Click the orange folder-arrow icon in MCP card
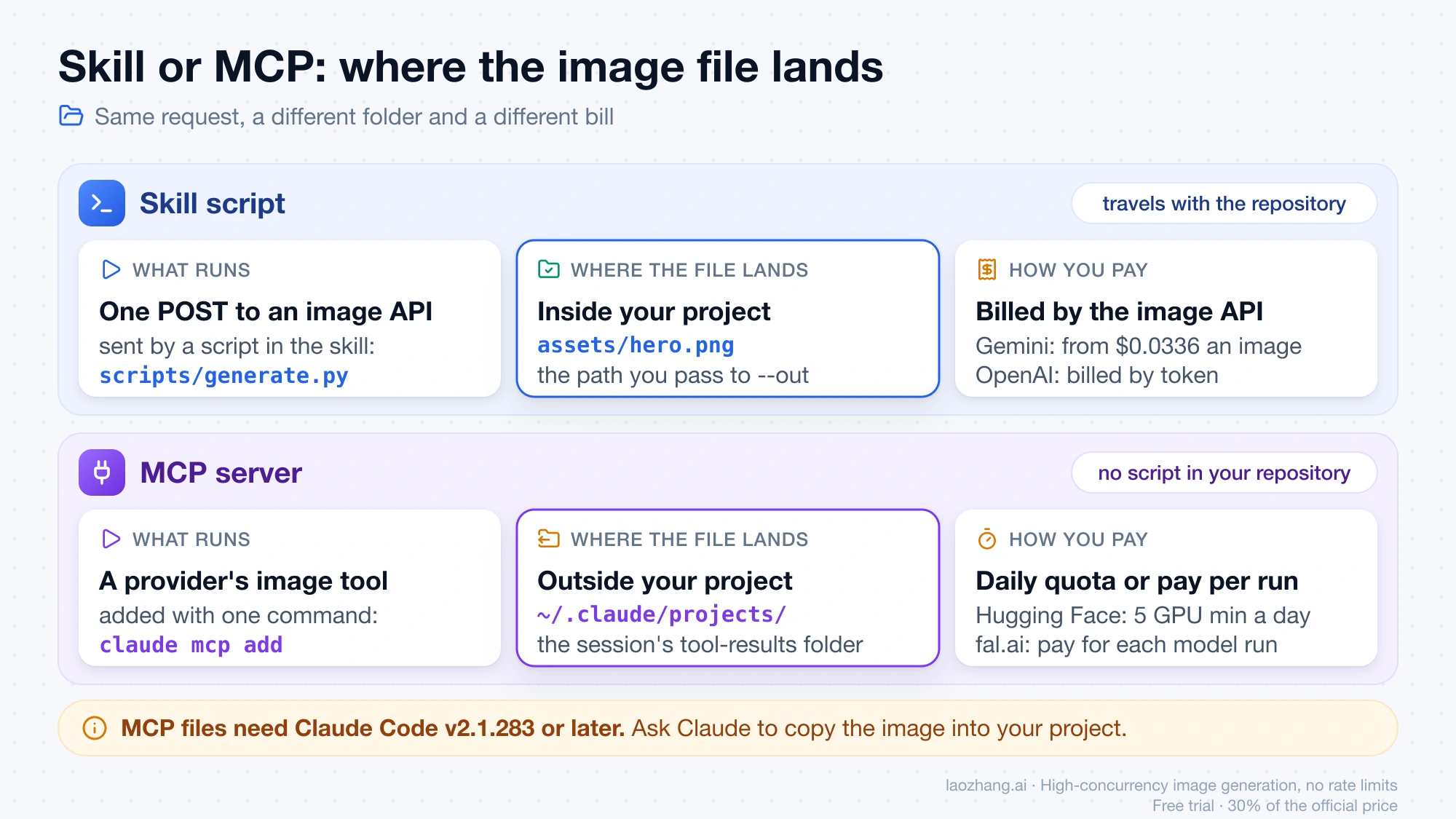This screenshot has height=819, width=1456. (549, 539)
